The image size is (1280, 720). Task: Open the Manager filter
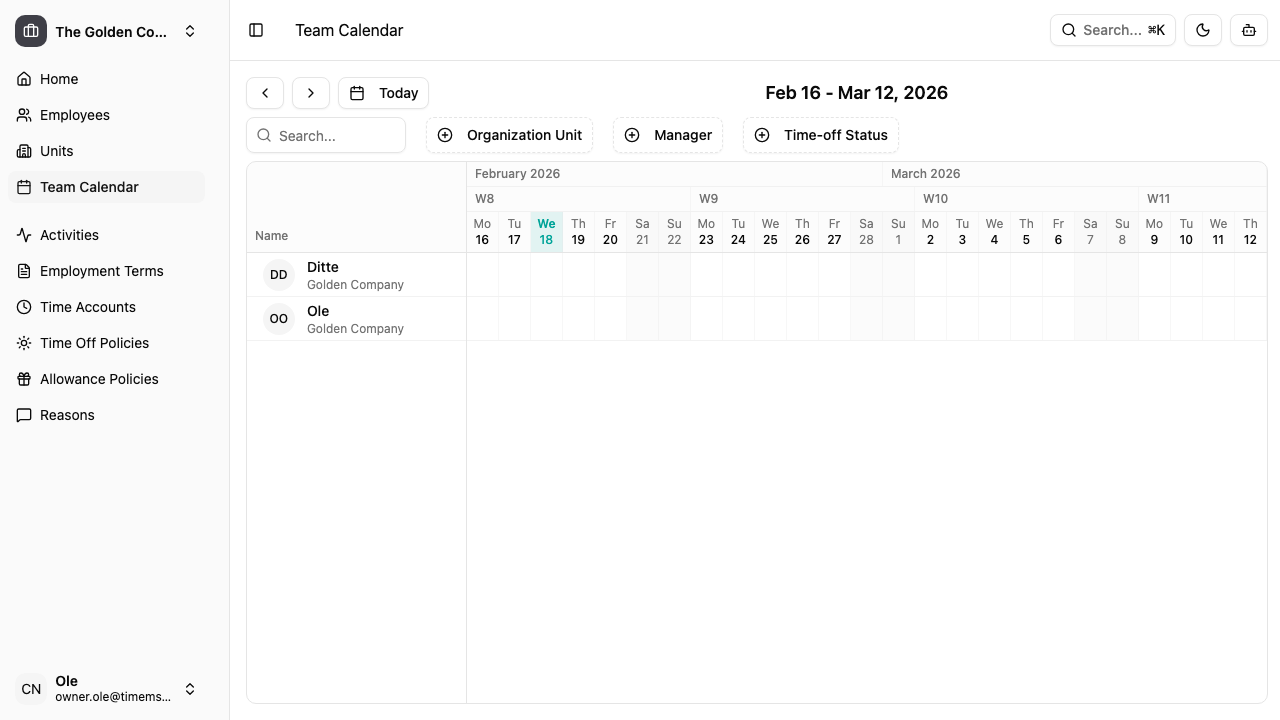(668, 135)
